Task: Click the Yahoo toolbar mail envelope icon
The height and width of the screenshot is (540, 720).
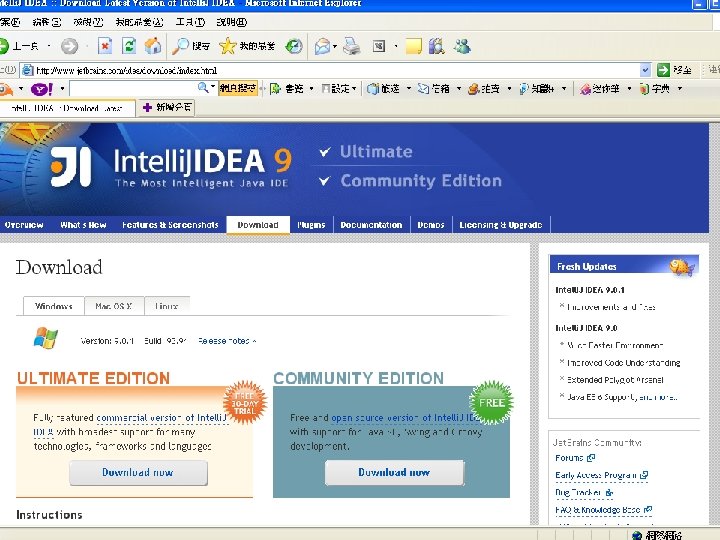Action: 423,89
